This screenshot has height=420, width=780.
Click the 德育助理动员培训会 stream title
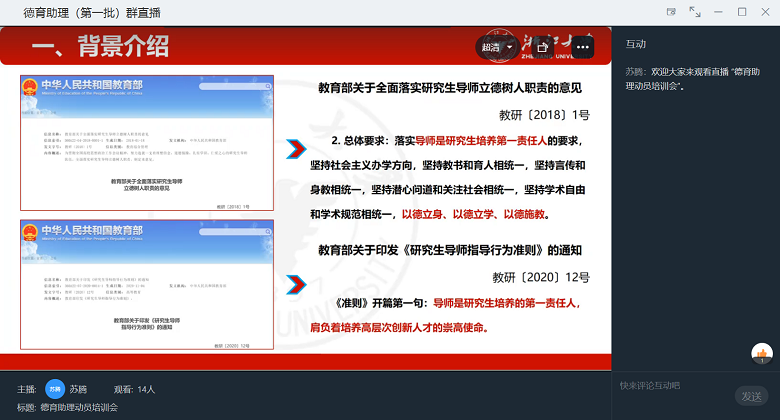pos(79,407)
